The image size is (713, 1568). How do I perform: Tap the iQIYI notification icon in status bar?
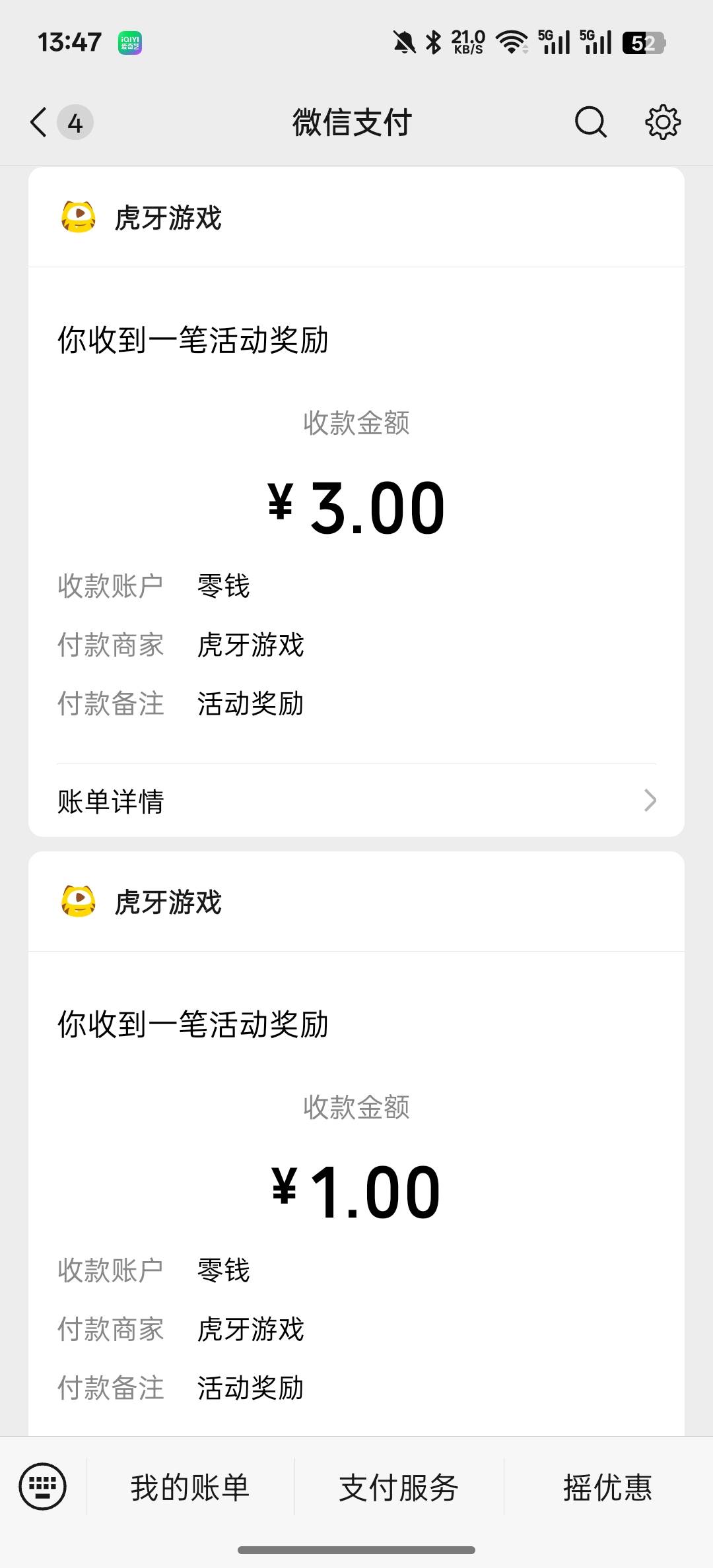click(x=130, y=44)
